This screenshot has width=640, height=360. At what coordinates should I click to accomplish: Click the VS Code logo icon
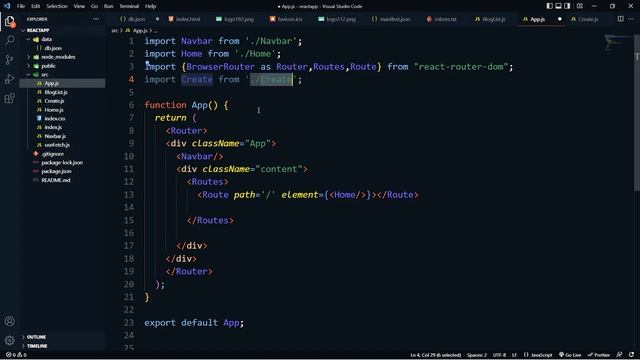pyautogui.click(x=7, y=6)
